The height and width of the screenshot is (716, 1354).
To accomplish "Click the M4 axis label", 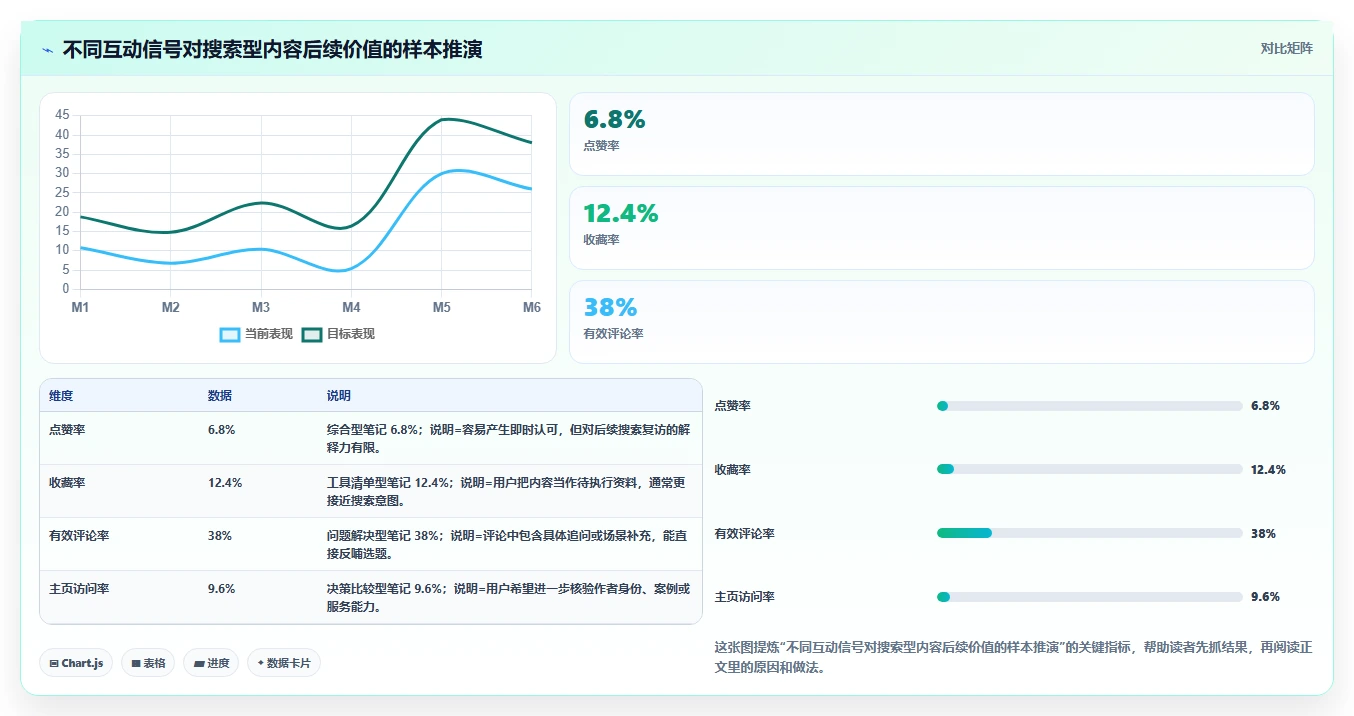I will coord(351,307).
